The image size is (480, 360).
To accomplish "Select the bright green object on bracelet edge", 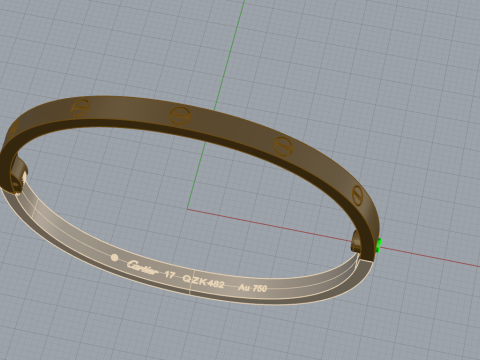I will (x=378, y=246).
